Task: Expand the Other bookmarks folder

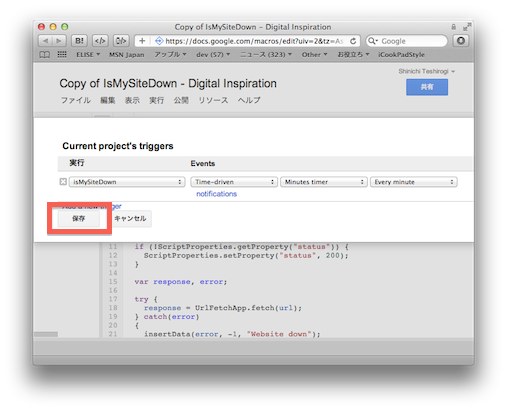Action: pos(314,54)
